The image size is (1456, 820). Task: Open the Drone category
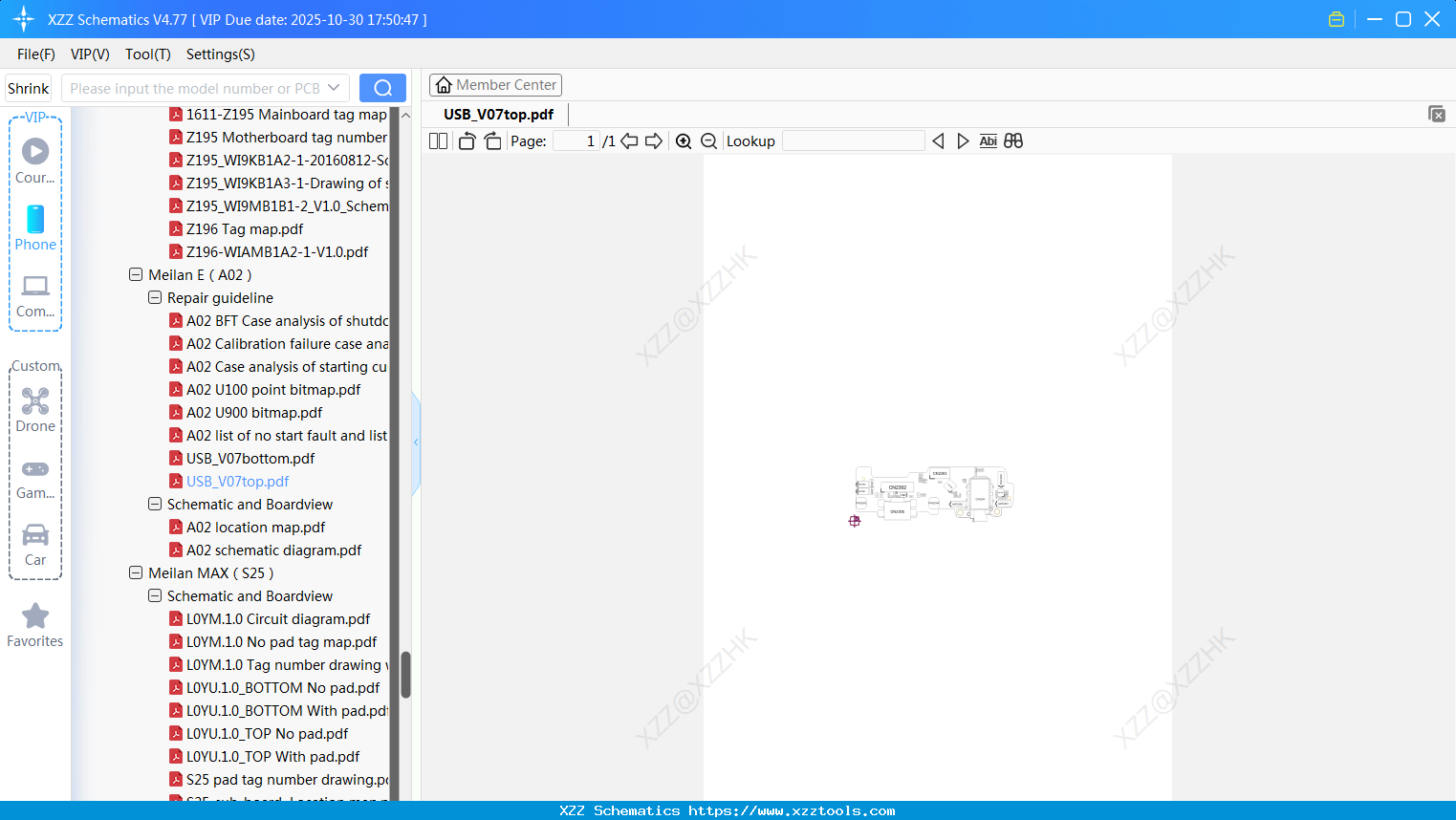pos(35,410)
